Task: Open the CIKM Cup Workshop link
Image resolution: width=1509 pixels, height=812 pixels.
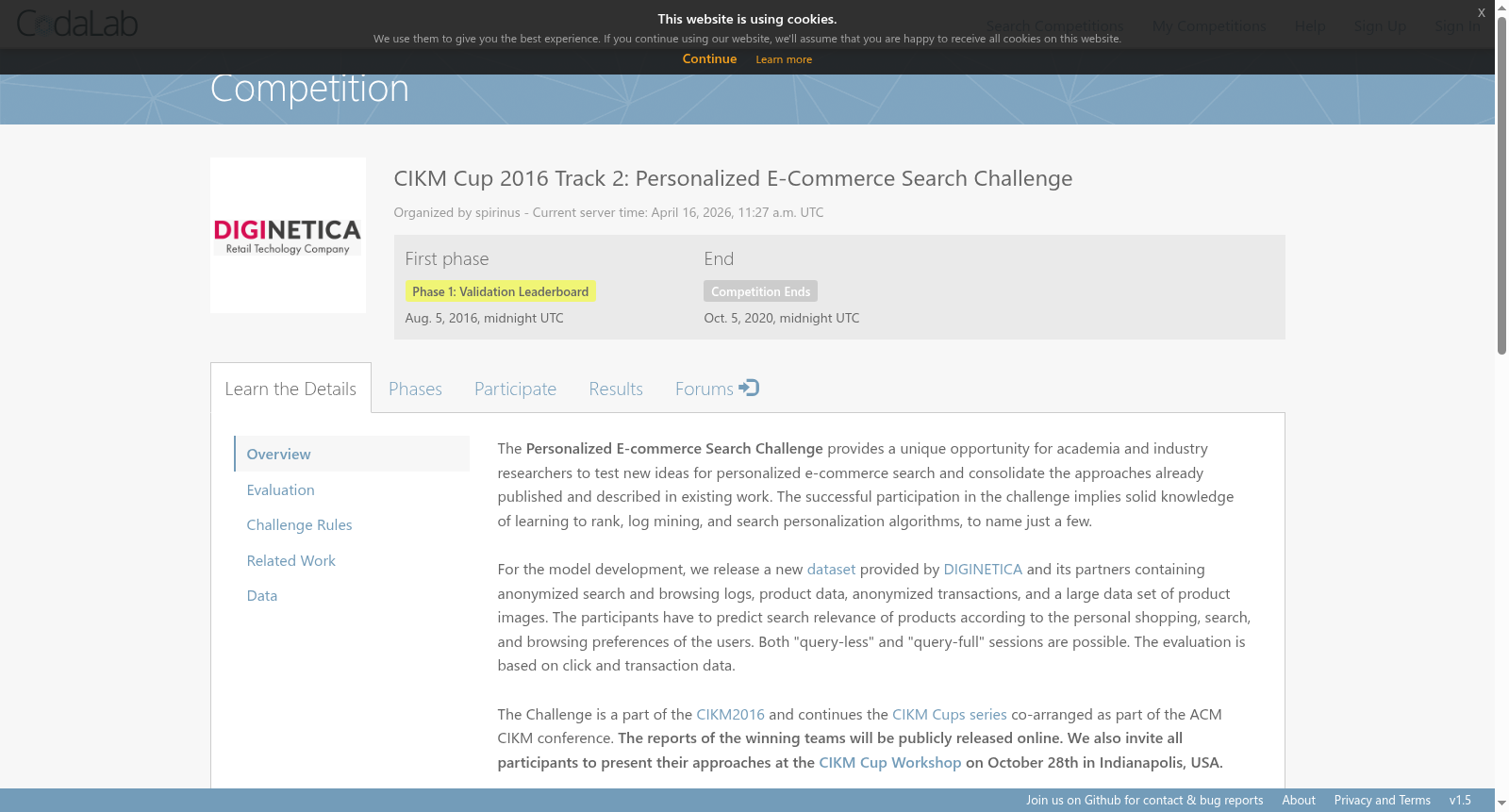Action: click(890, 762)
